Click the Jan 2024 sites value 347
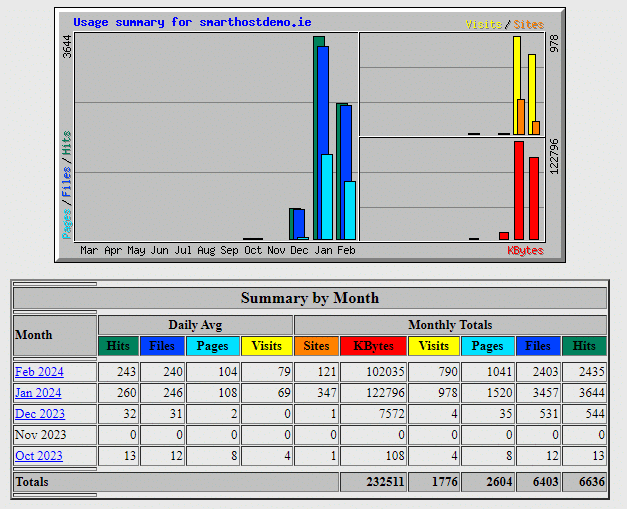 327,393
